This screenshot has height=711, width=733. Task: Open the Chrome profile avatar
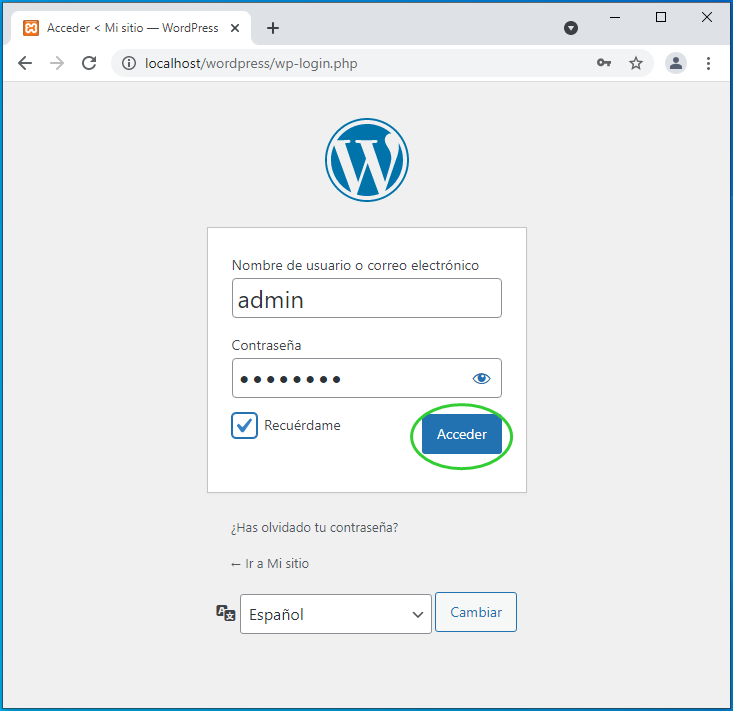pyautogui.click(x=676, y=63)
